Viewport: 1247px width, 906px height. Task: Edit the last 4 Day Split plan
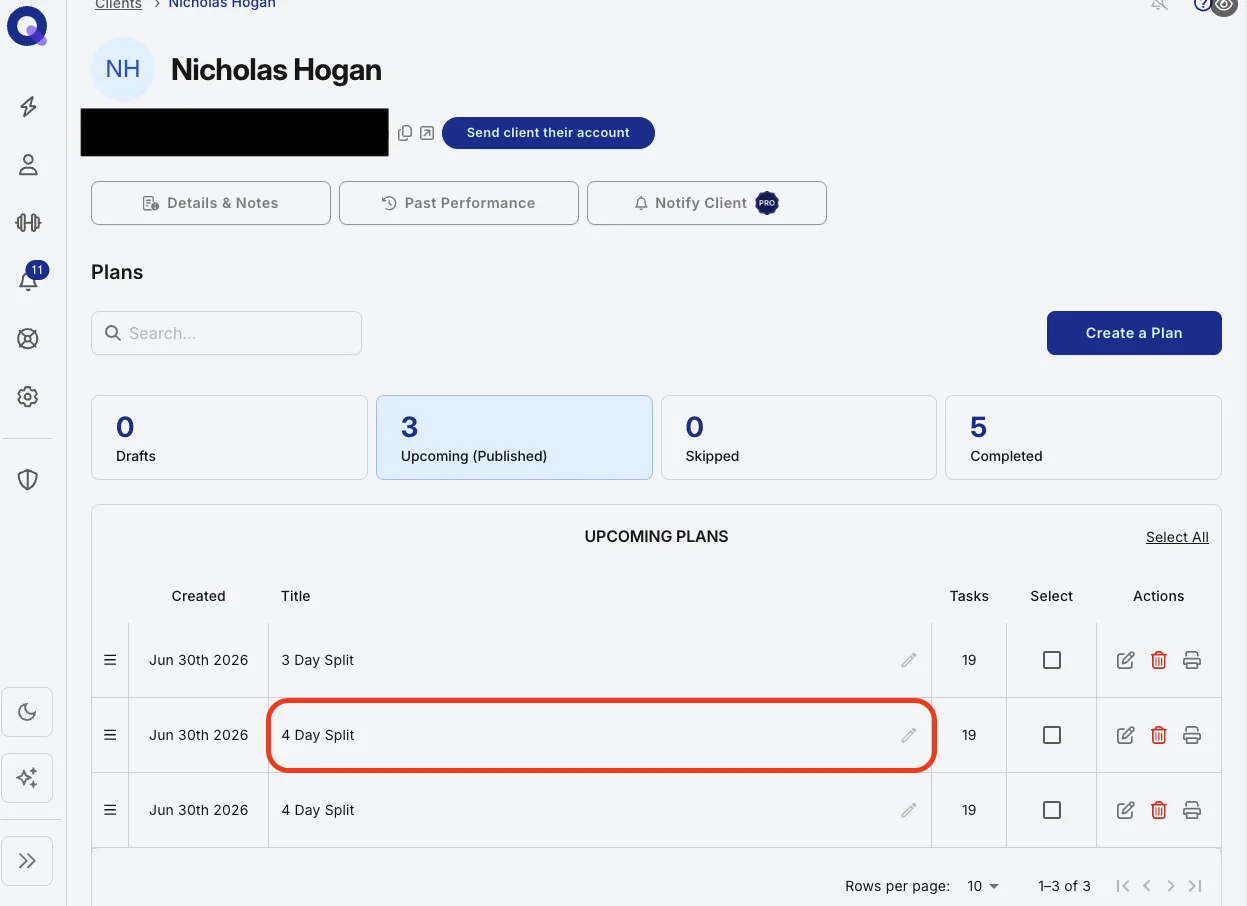(x=1125, y=810)
